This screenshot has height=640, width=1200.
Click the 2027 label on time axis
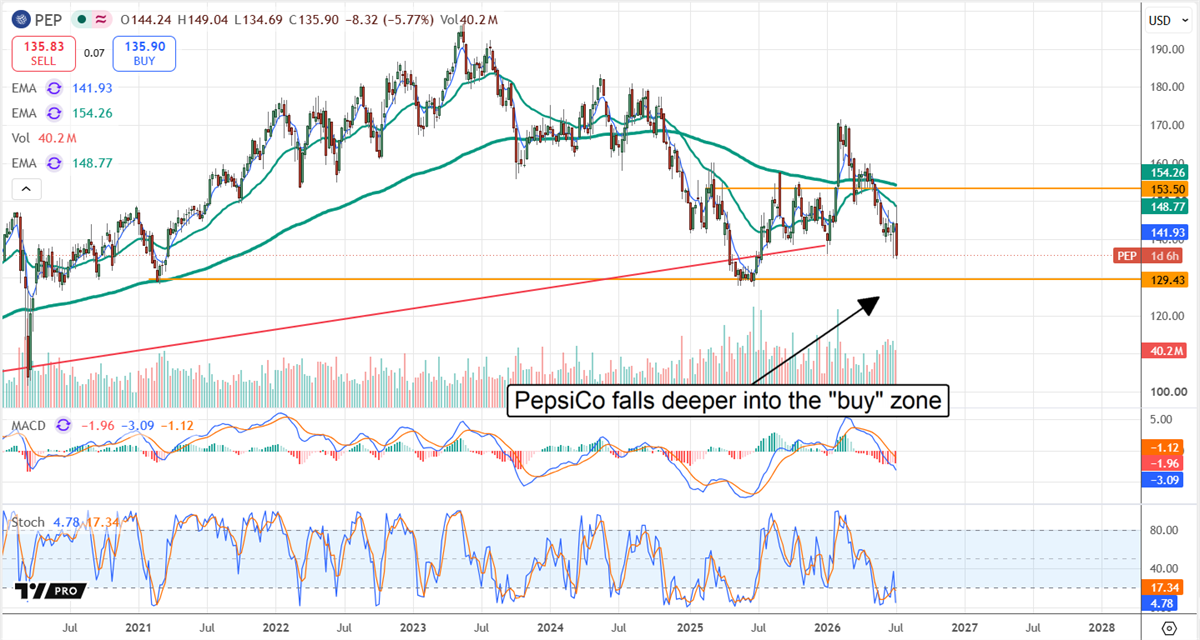coord(964,628)
